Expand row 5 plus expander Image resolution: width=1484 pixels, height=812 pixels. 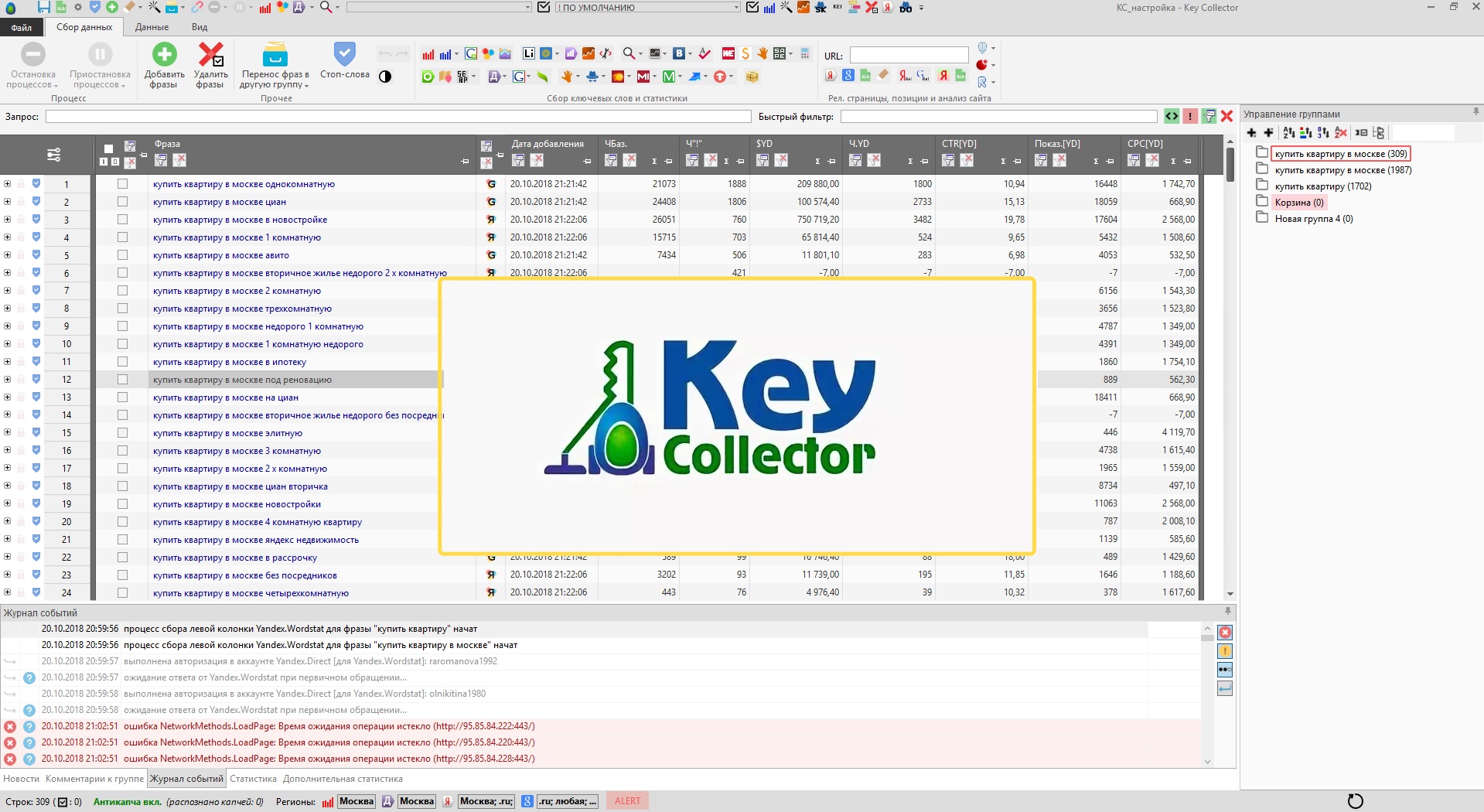[7, 255]
